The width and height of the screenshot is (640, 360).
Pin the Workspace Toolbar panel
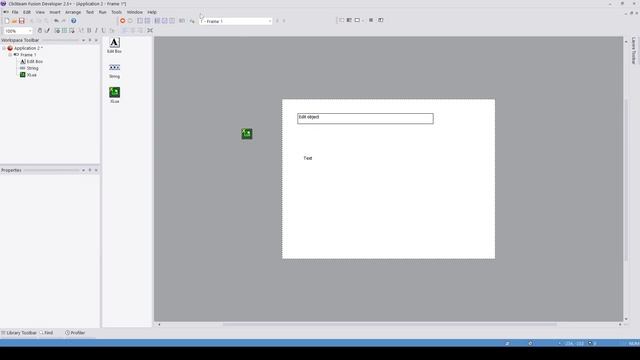click(x=90, y=40)
